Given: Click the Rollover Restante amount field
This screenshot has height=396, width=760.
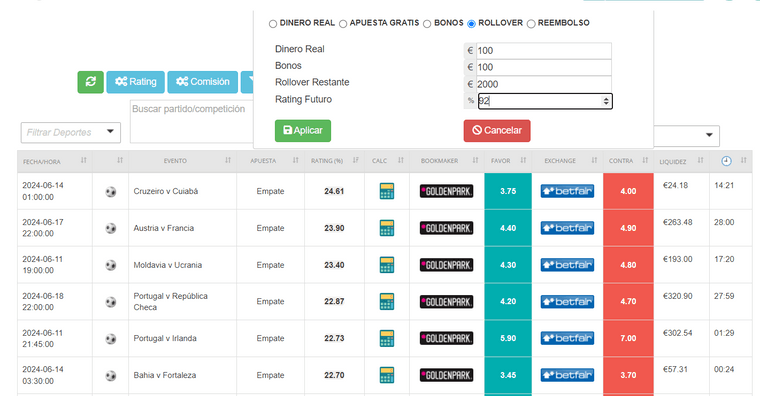Looking at the screenshot, I should click(543, 84).
